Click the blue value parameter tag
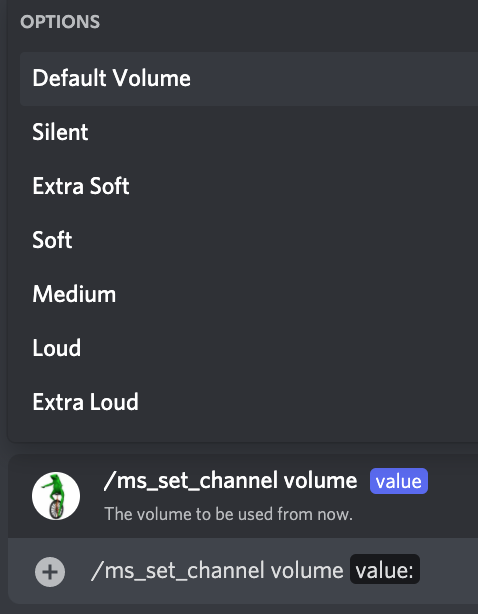 tap(399, 481)
